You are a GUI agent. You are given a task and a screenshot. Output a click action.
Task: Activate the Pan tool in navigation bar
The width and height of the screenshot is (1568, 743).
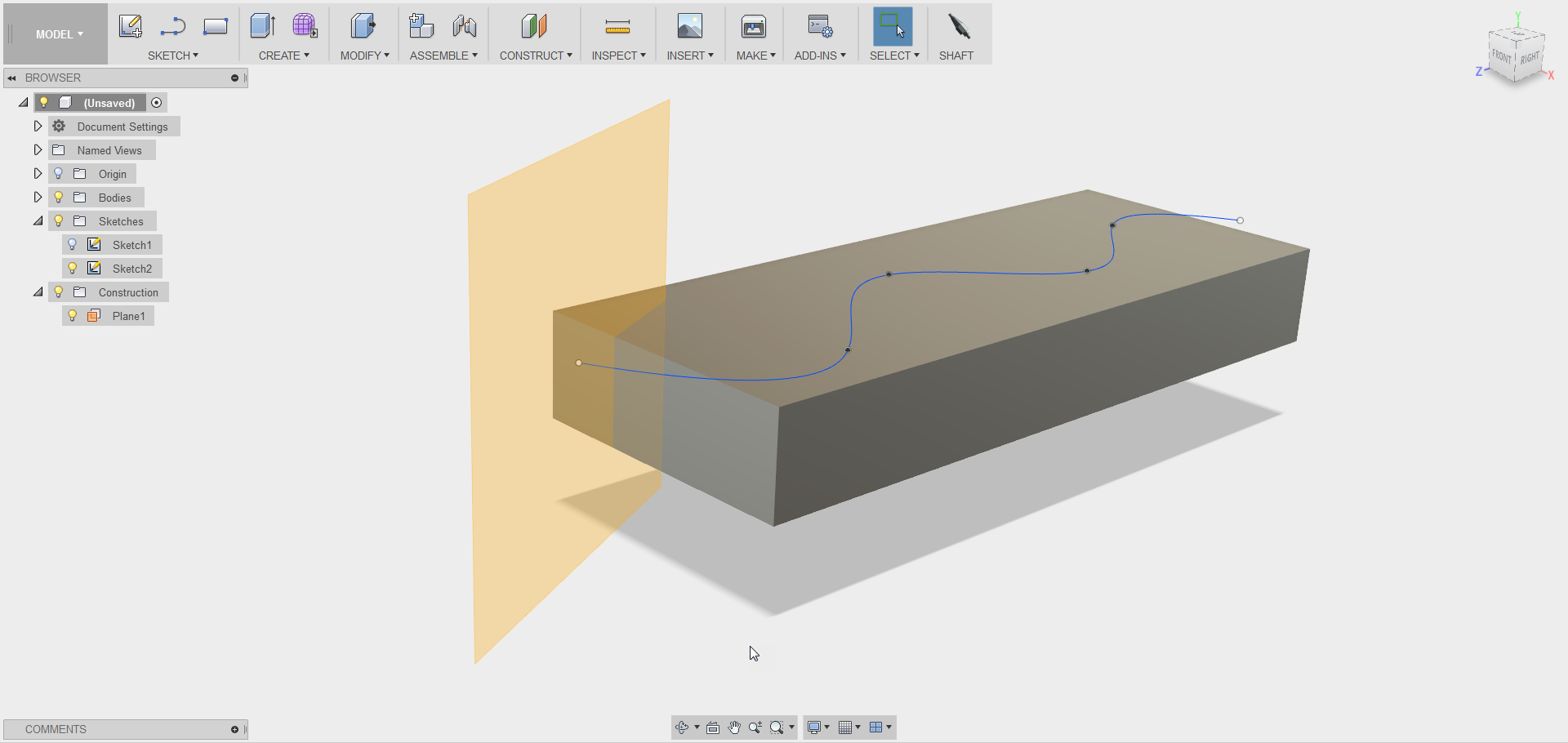pos(733,727)
